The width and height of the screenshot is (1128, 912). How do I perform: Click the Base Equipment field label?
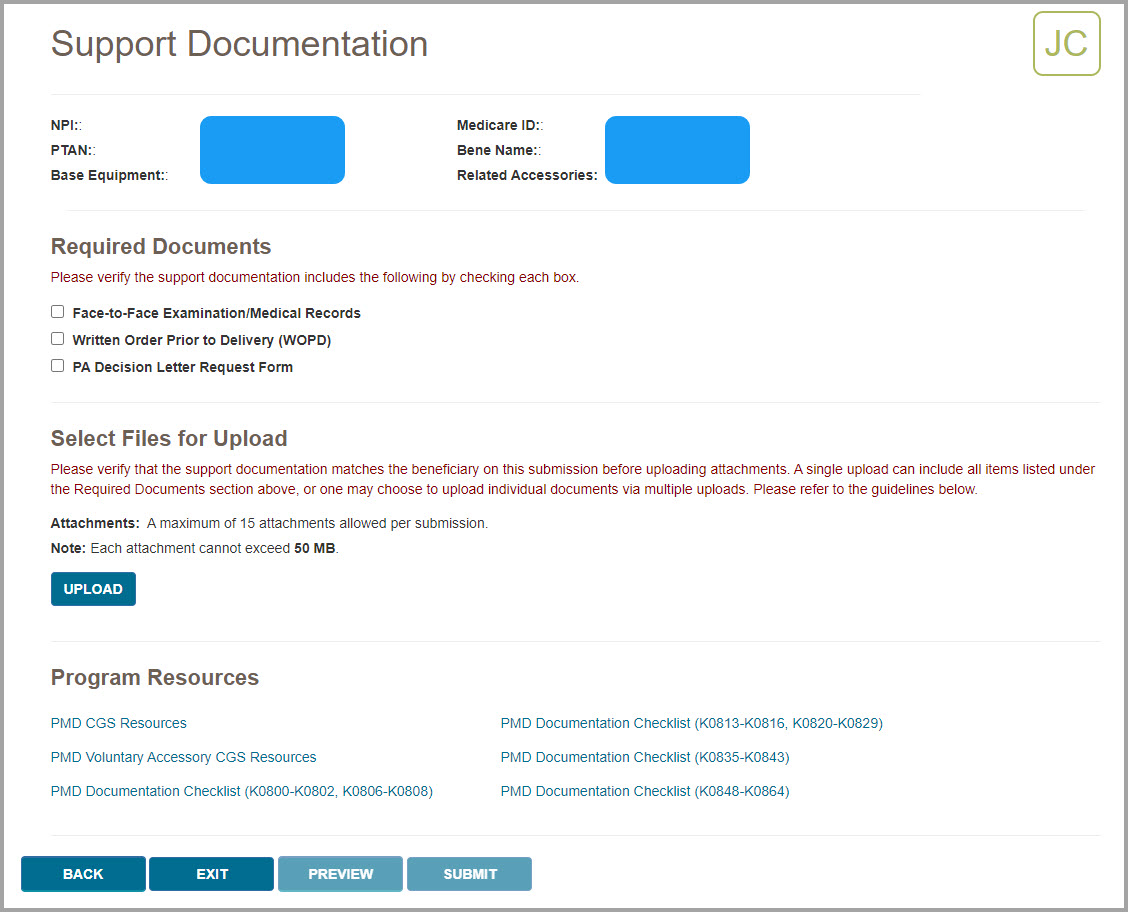click(108, 175)
